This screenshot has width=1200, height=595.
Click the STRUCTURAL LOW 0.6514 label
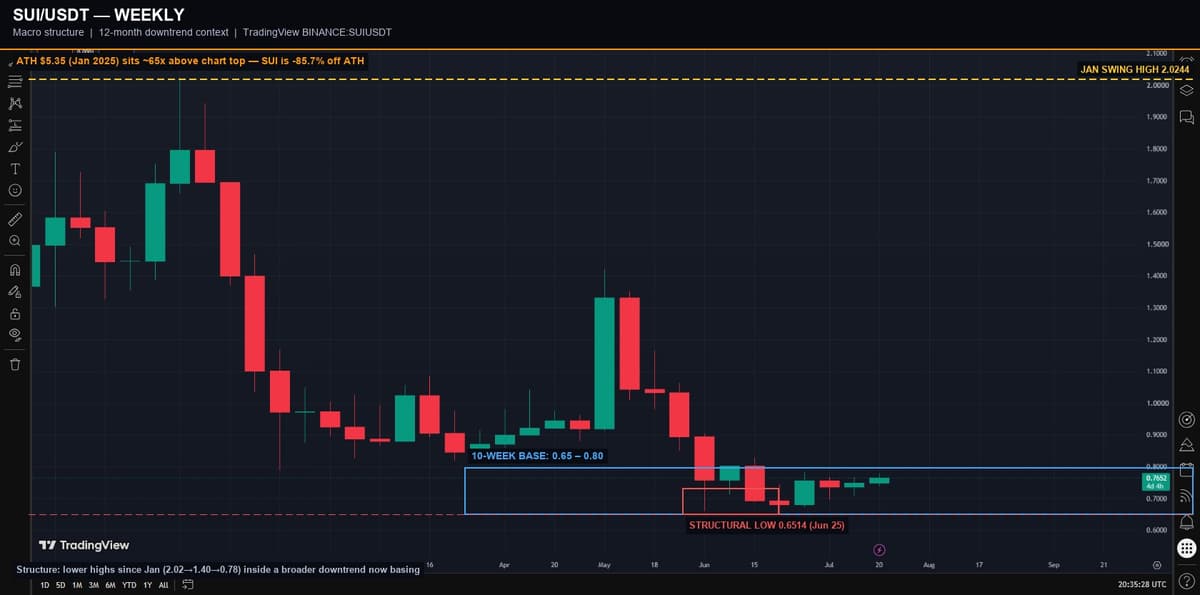click(x=767, y=525)
